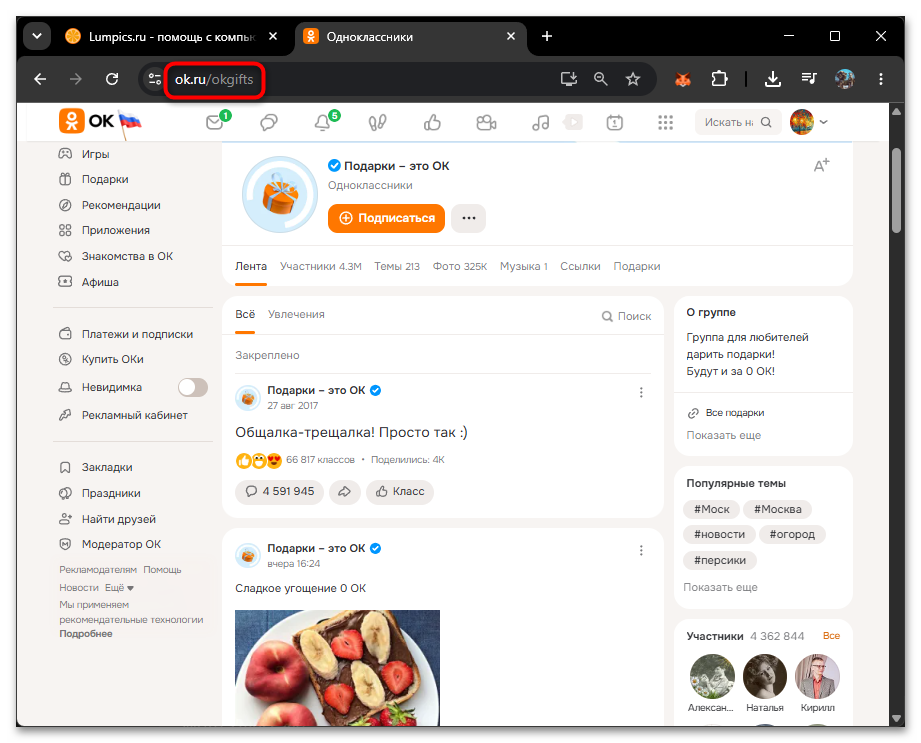
Task: Open the group three-dots more button
Action: coord(468,218)
